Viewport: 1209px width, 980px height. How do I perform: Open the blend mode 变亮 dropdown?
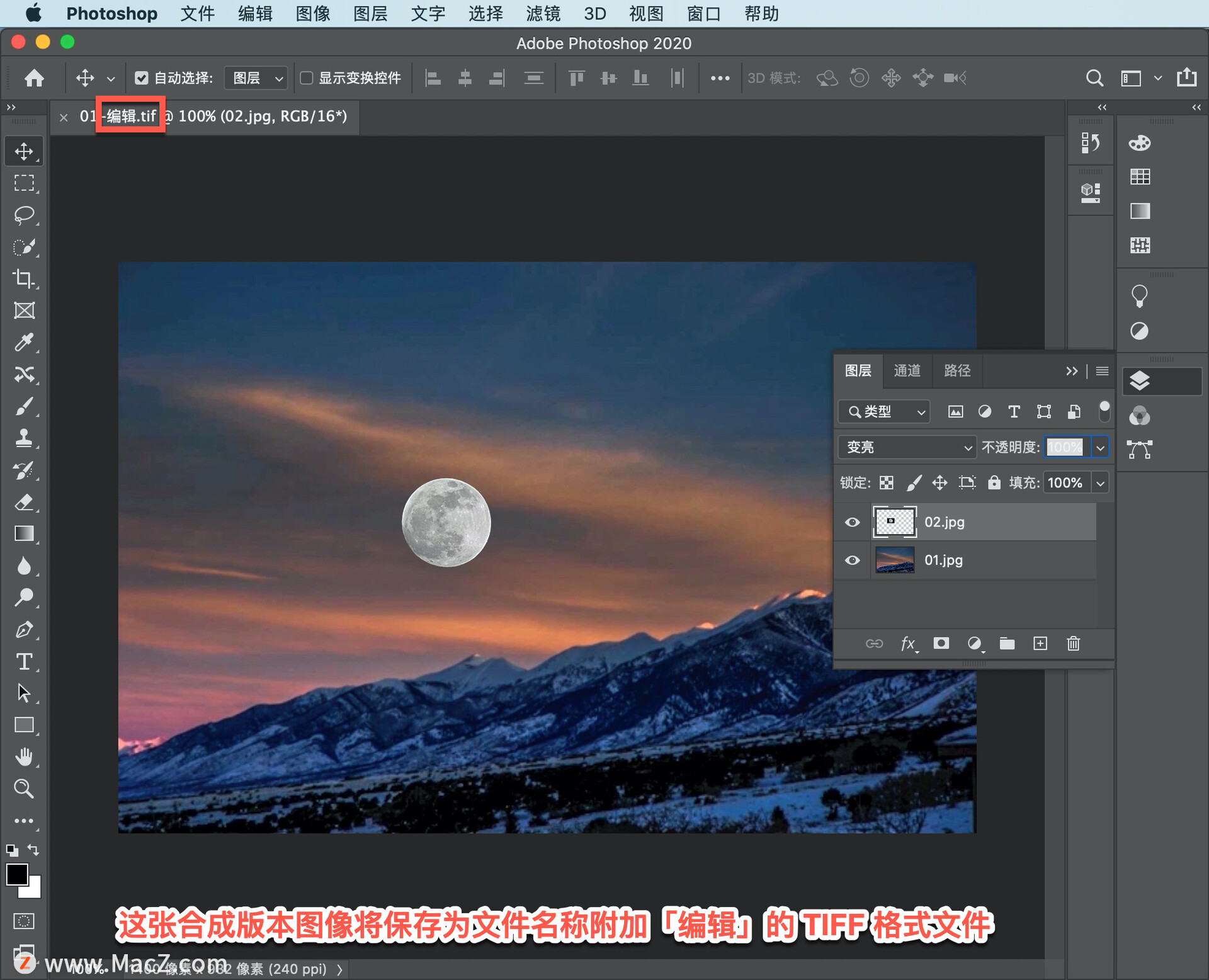point(907,447)
